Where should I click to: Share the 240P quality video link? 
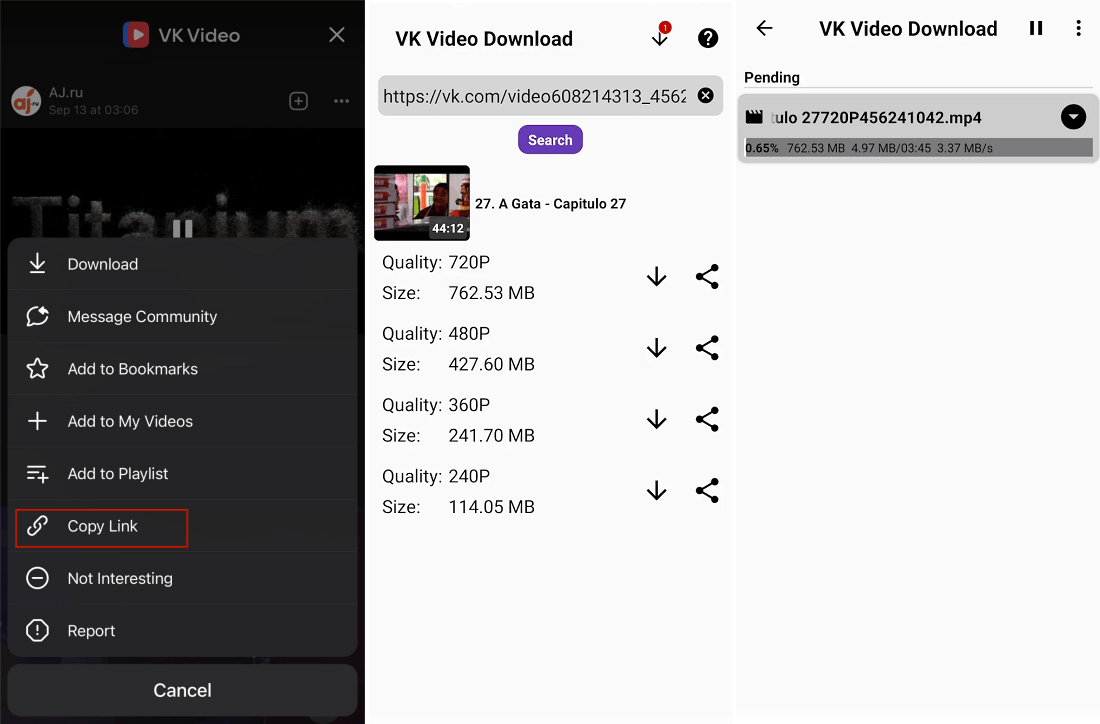point(707,491)
